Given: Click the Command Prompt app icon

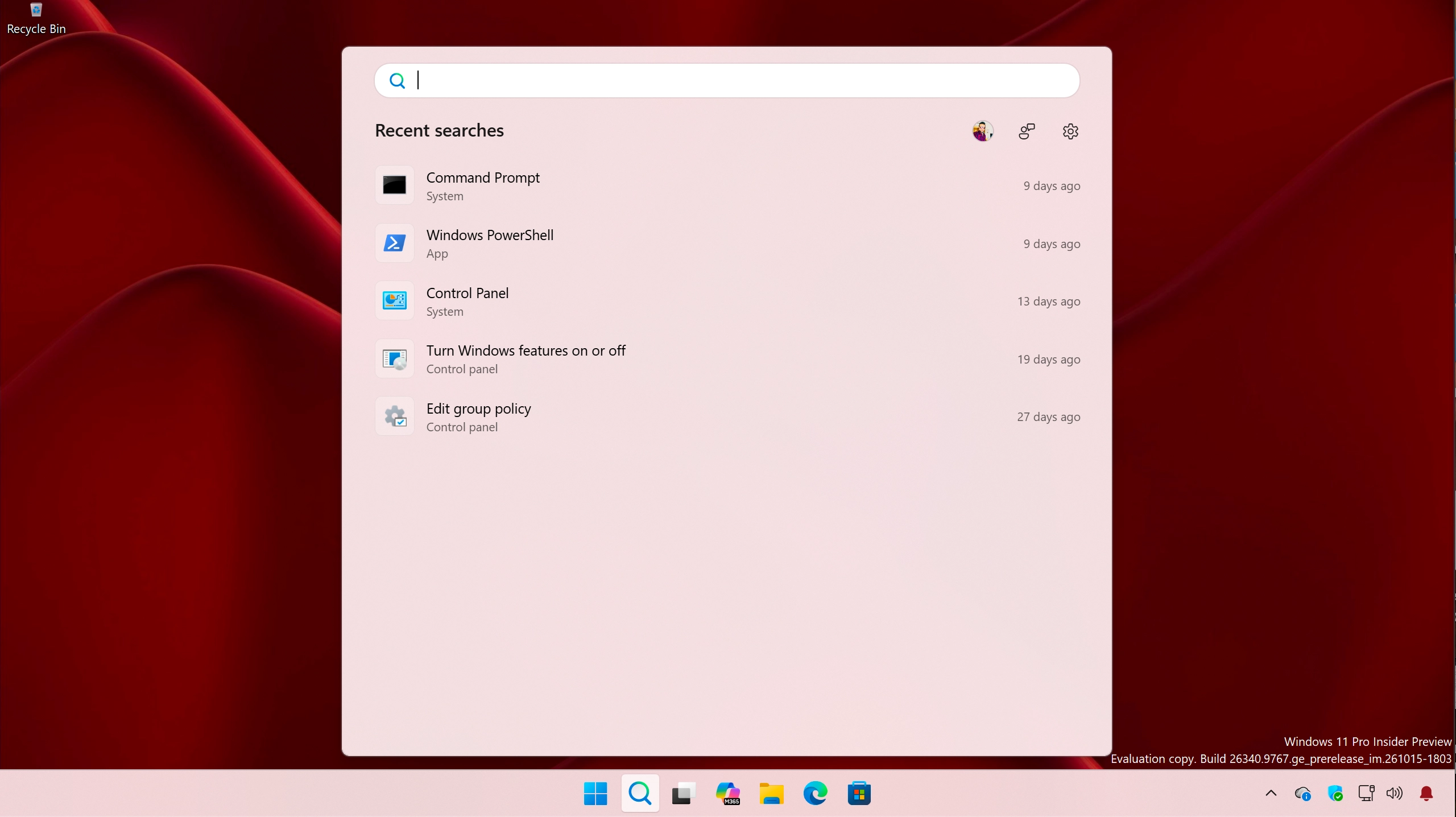Looking at the screenshot, I should [x=395, y=185].
